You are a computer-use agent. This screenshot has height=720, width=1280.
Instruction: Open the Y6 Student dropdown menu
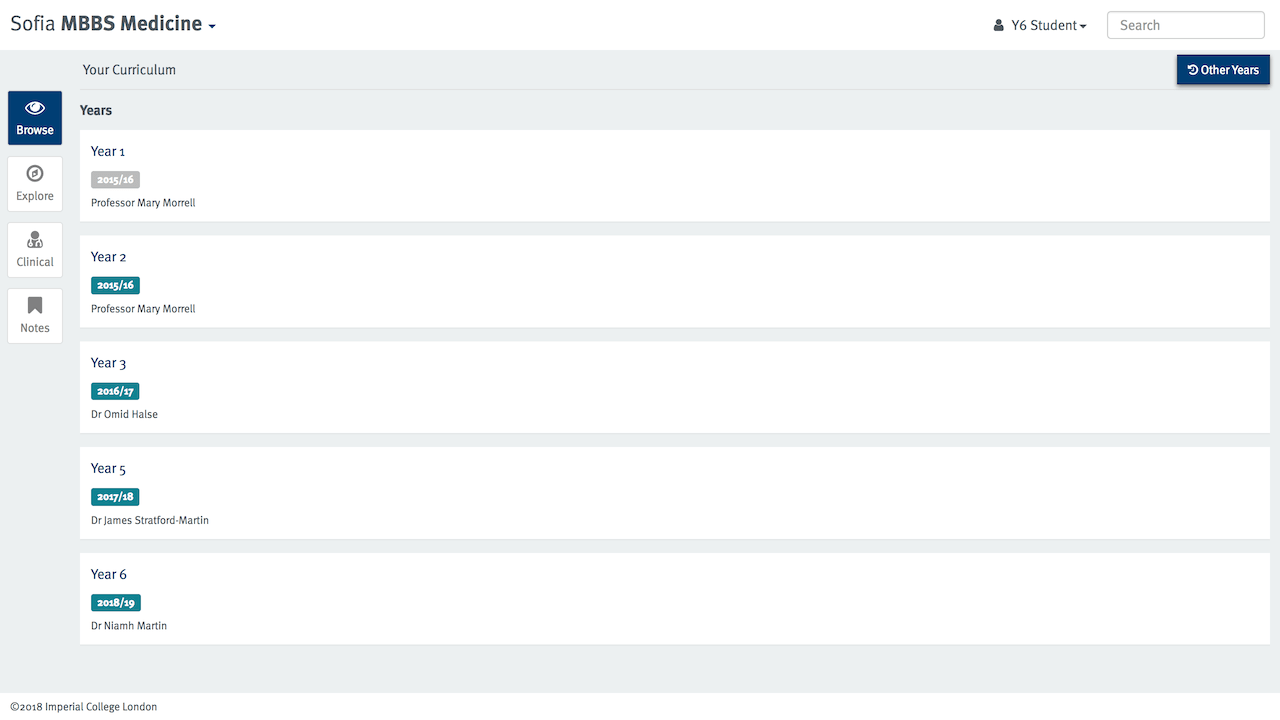pyautogui.click(x=1040, y=25)
